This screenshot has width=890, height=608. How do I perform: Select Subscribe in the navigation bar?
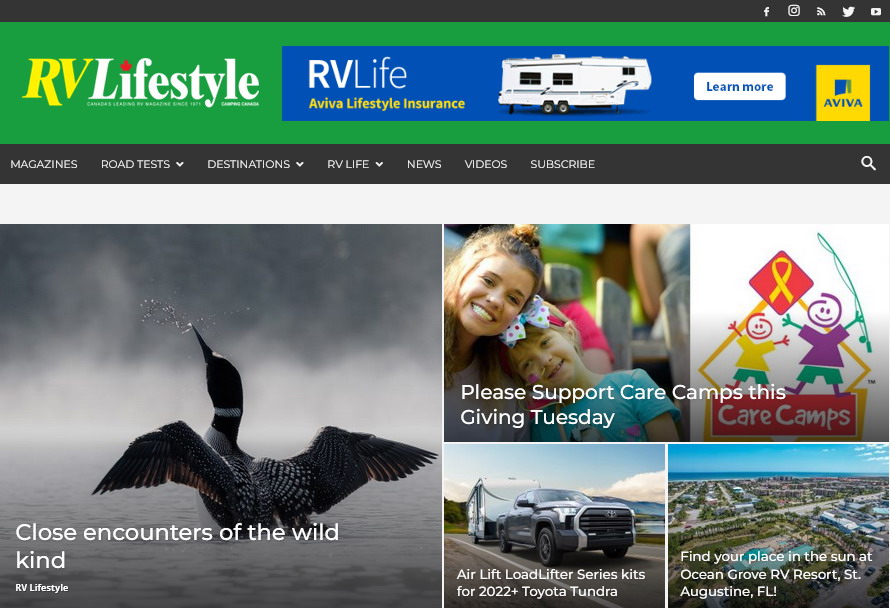tap(562, 164)
